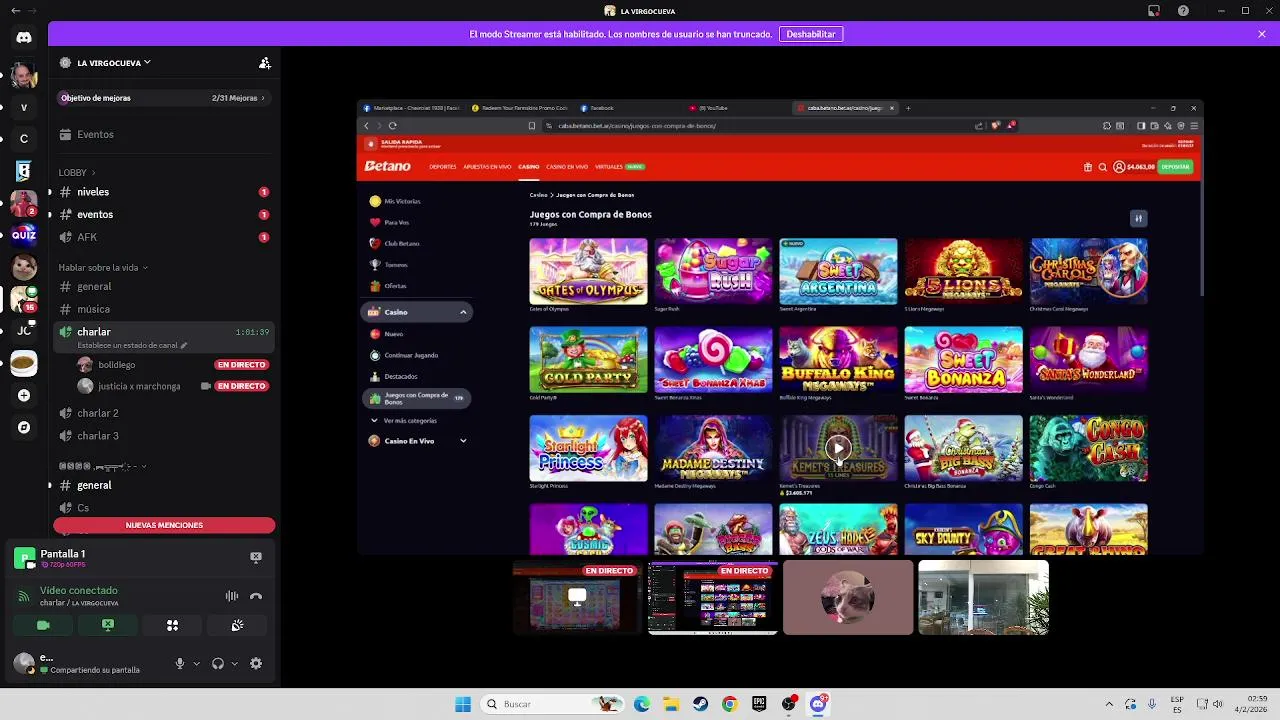Open Objetivo de mejoras progress bar
1280x720 pixels.
(x=164, y=98)
